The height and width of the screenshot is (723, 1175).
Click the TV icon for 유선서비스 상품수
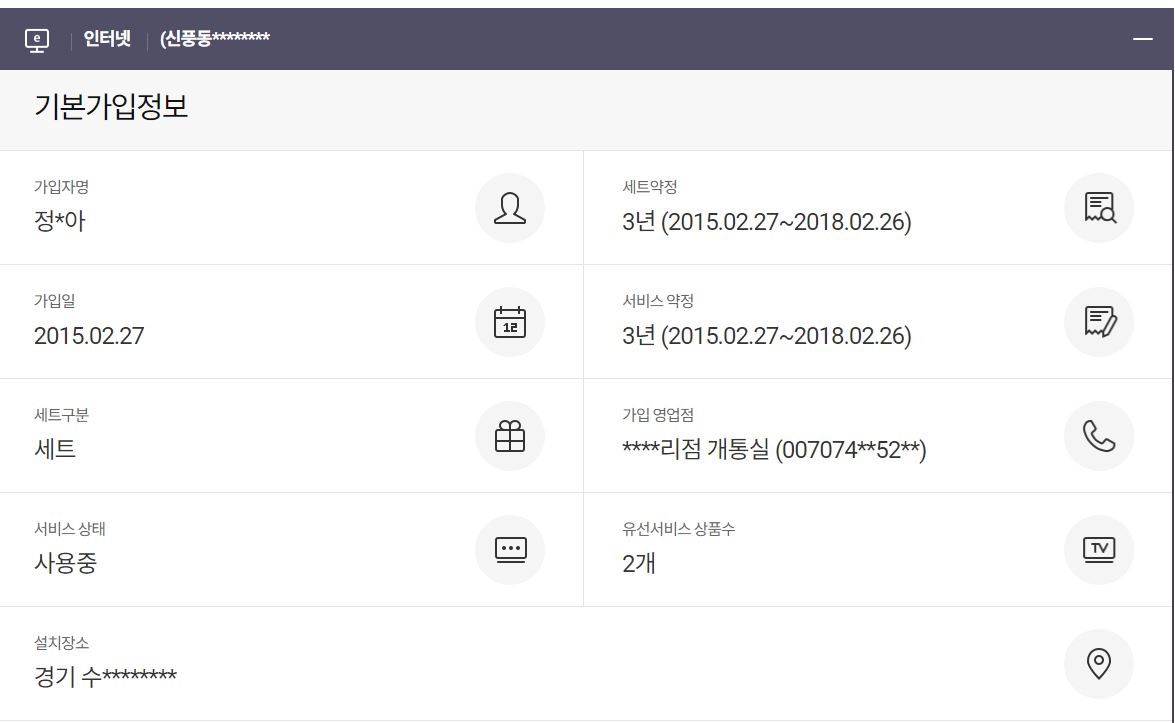coord(1099,549)
